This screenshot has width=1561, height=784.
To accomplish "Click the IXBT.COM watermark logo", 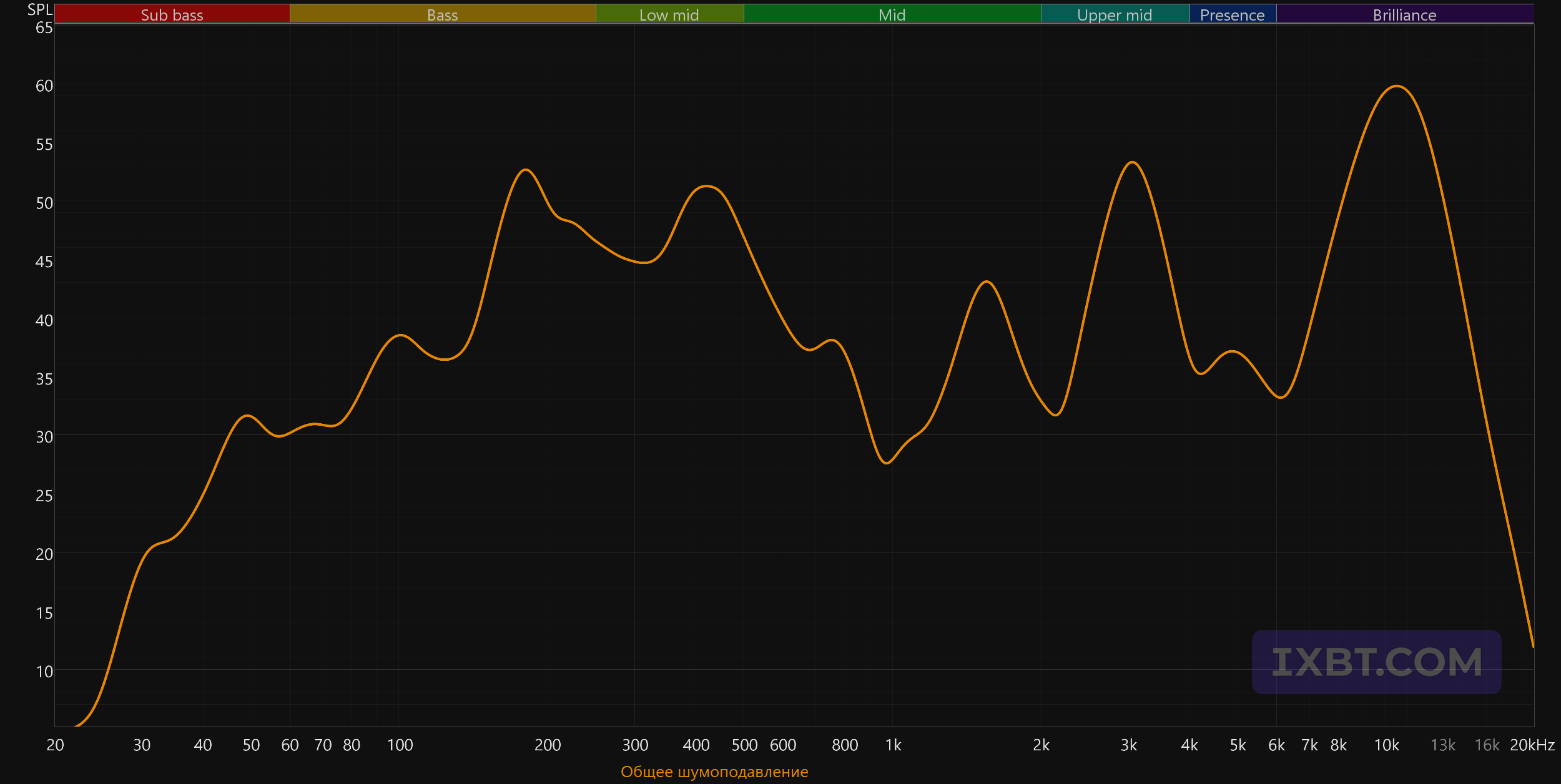I will pyautogui.click(x=1376, y=662).
